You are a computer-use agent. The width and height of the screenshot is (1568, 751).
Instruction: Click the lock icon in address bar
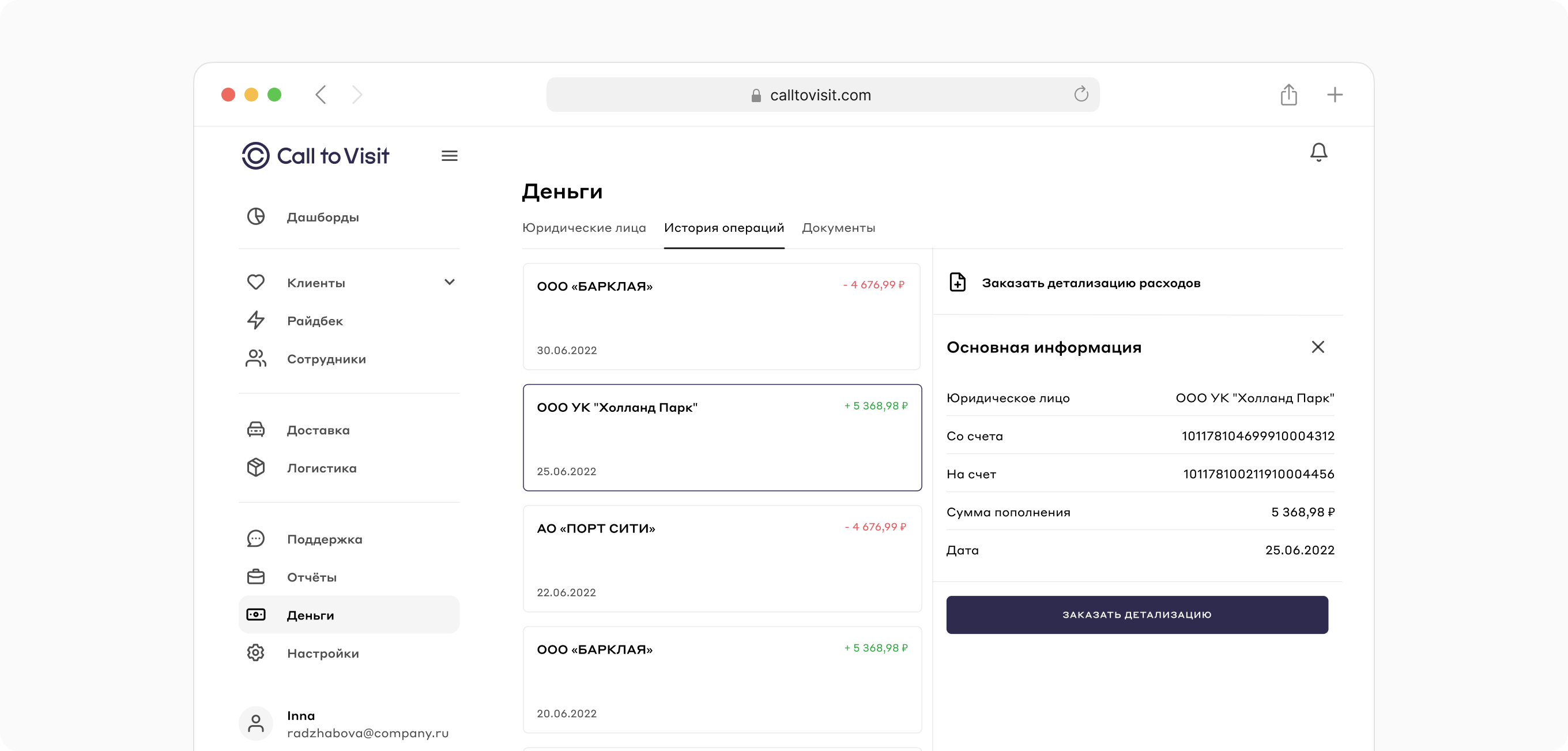756,96
